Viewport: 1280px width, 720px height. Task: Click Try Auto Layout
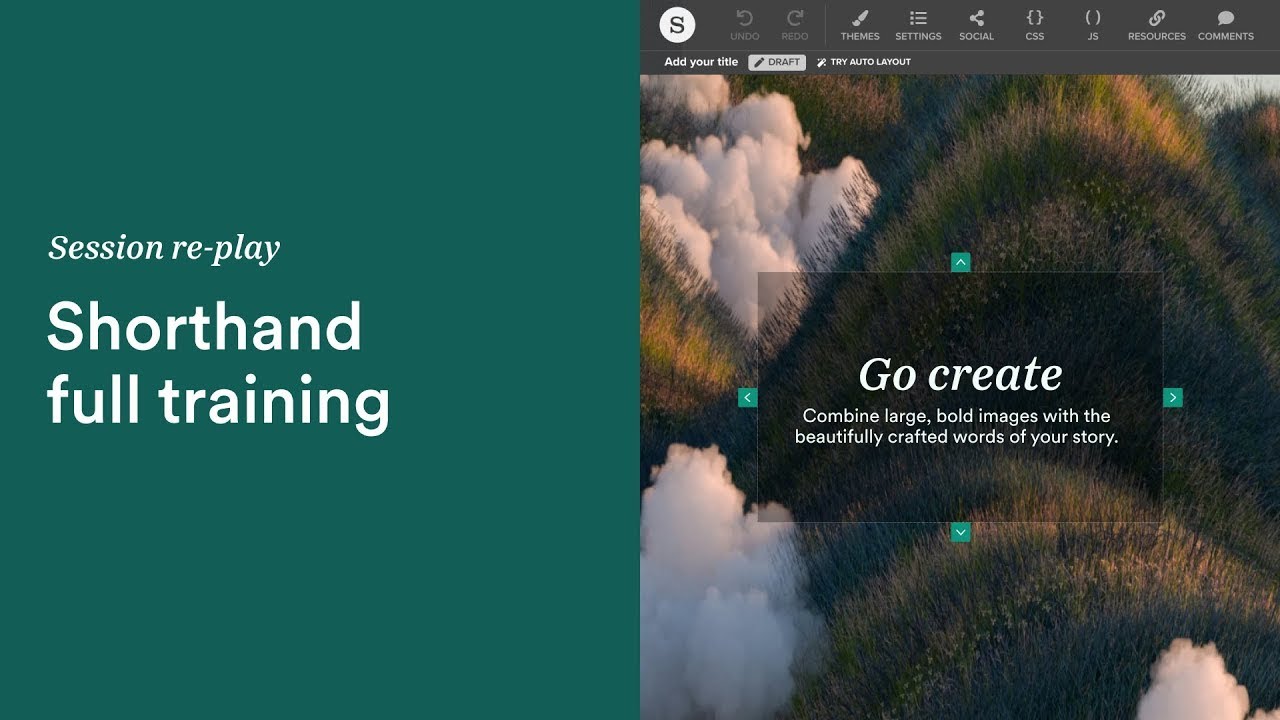(864, 62)
